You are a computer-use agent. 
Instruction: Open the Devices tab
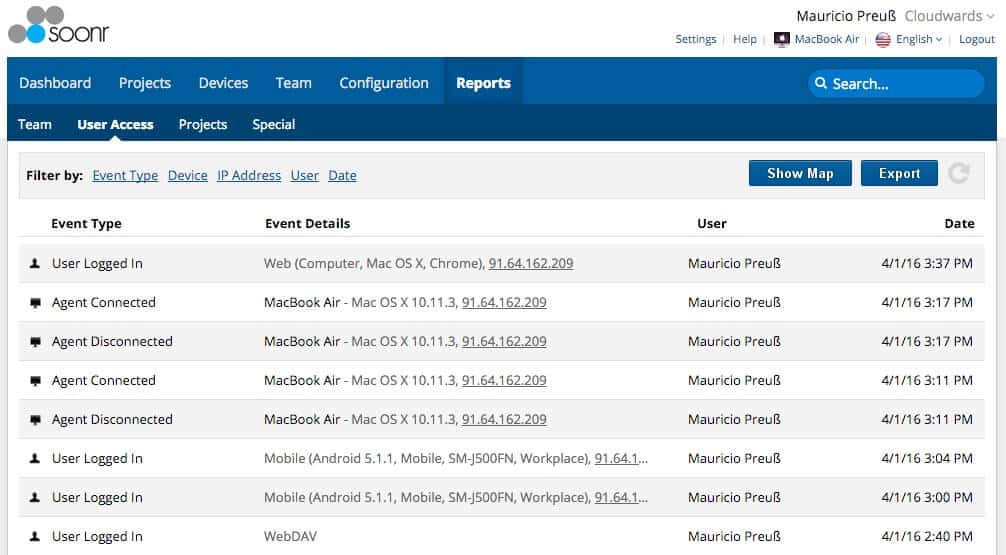point(223,83)
